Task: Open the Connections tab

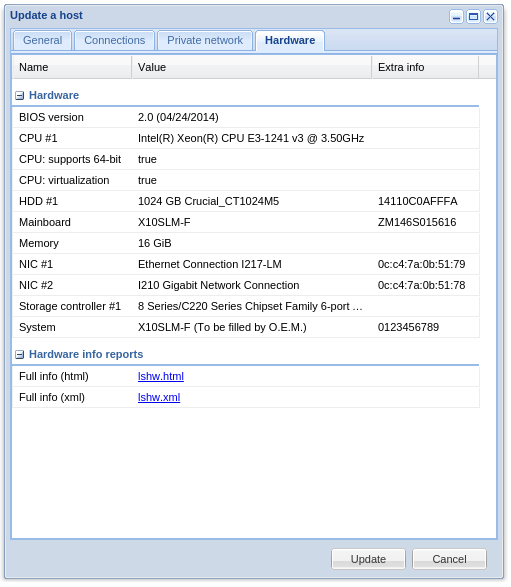Action: point(115,40)
